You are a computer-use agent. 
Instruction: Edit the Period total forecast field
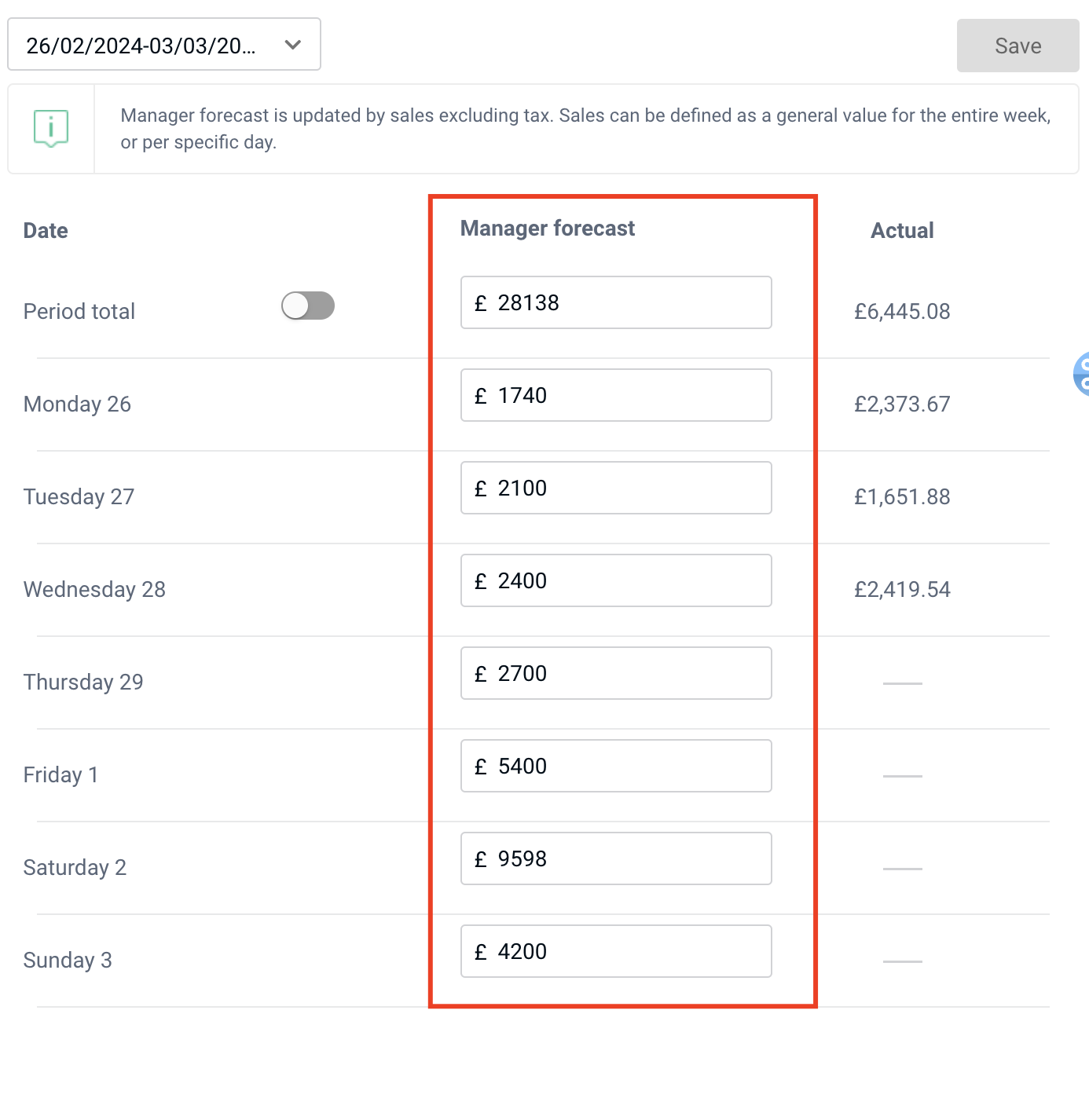pyautogui.click(x=616, y=302)
